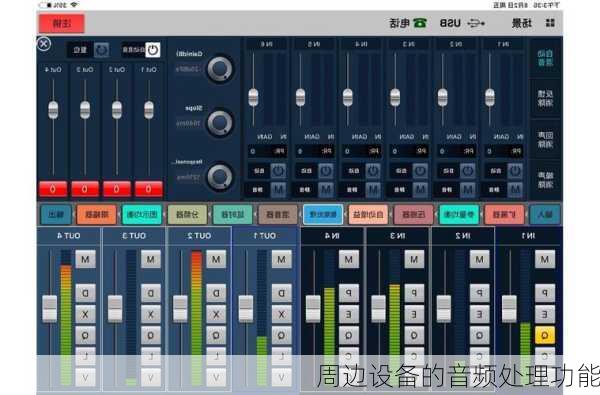Click the X button on OUT 1 strip
This screenshot has height=395, width=600.
[282, 315]
